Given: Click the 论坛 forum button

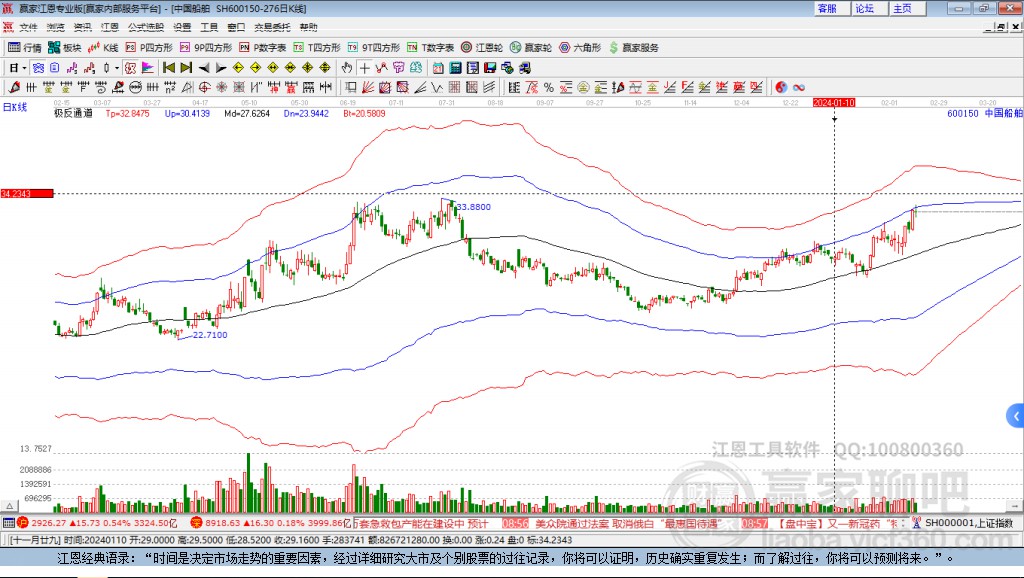Looking at the screenshot, I should point(865,8).
